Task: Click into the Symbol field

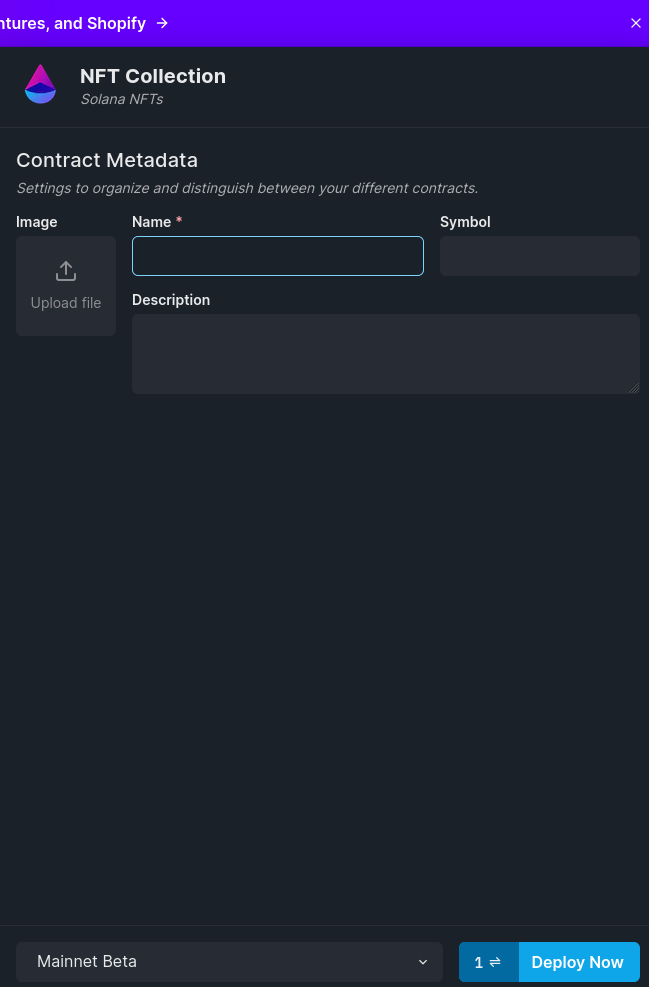Action: coord(539,256)
